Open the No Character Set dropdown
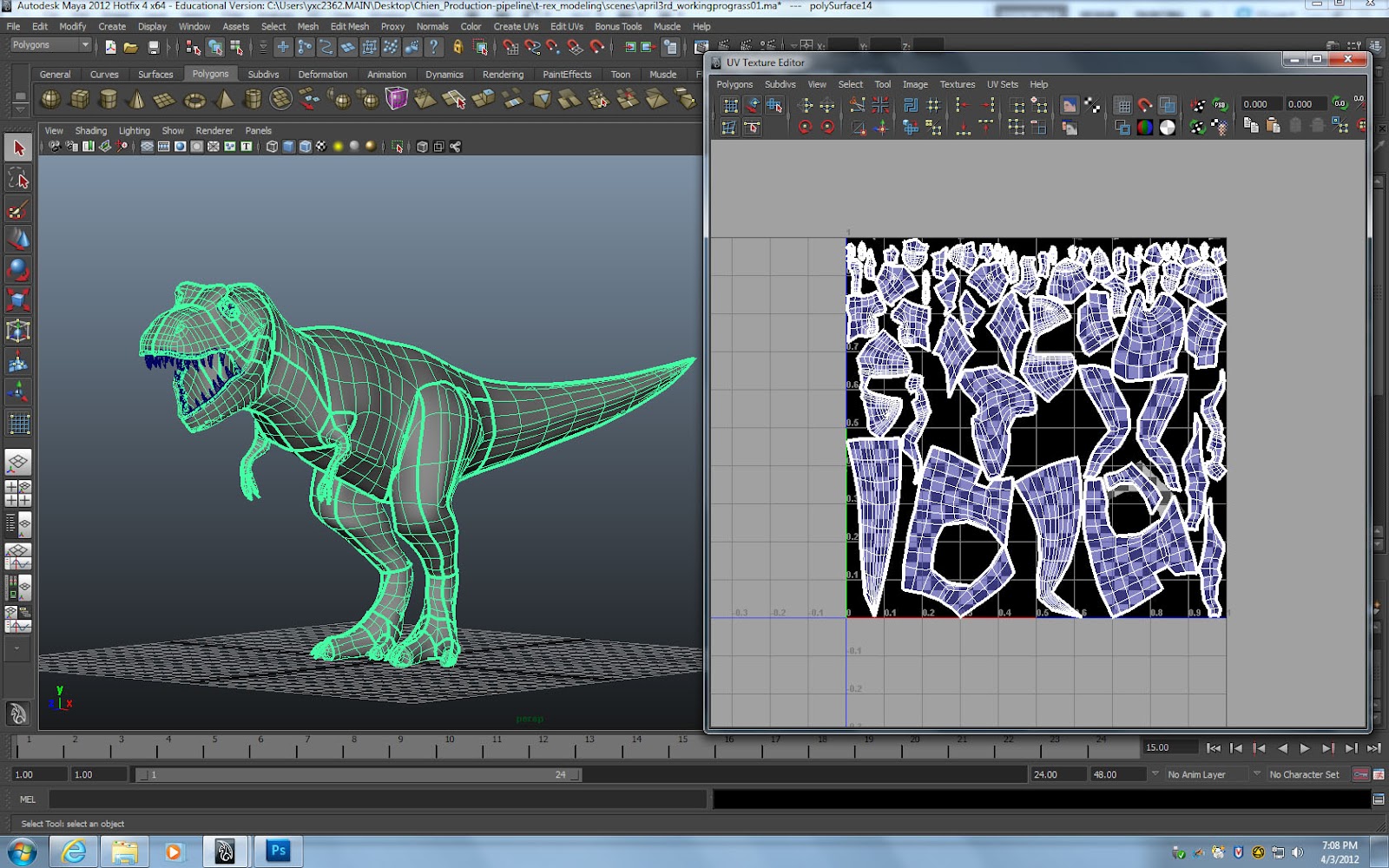 coord(1302,773)
